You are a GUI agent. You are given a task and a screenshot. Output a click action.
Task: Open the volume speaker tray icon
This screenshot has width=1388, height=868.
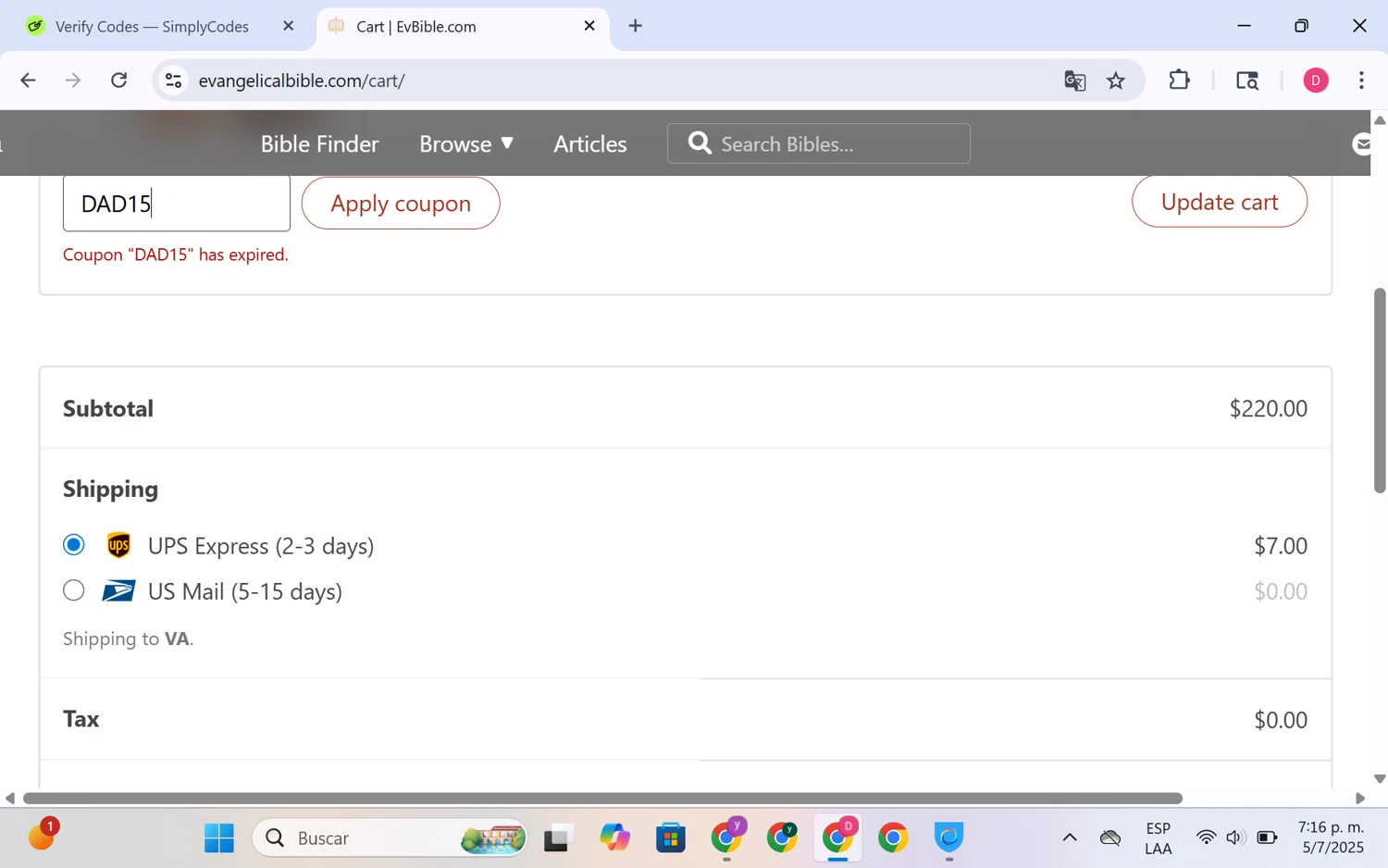coord(1235,838)
